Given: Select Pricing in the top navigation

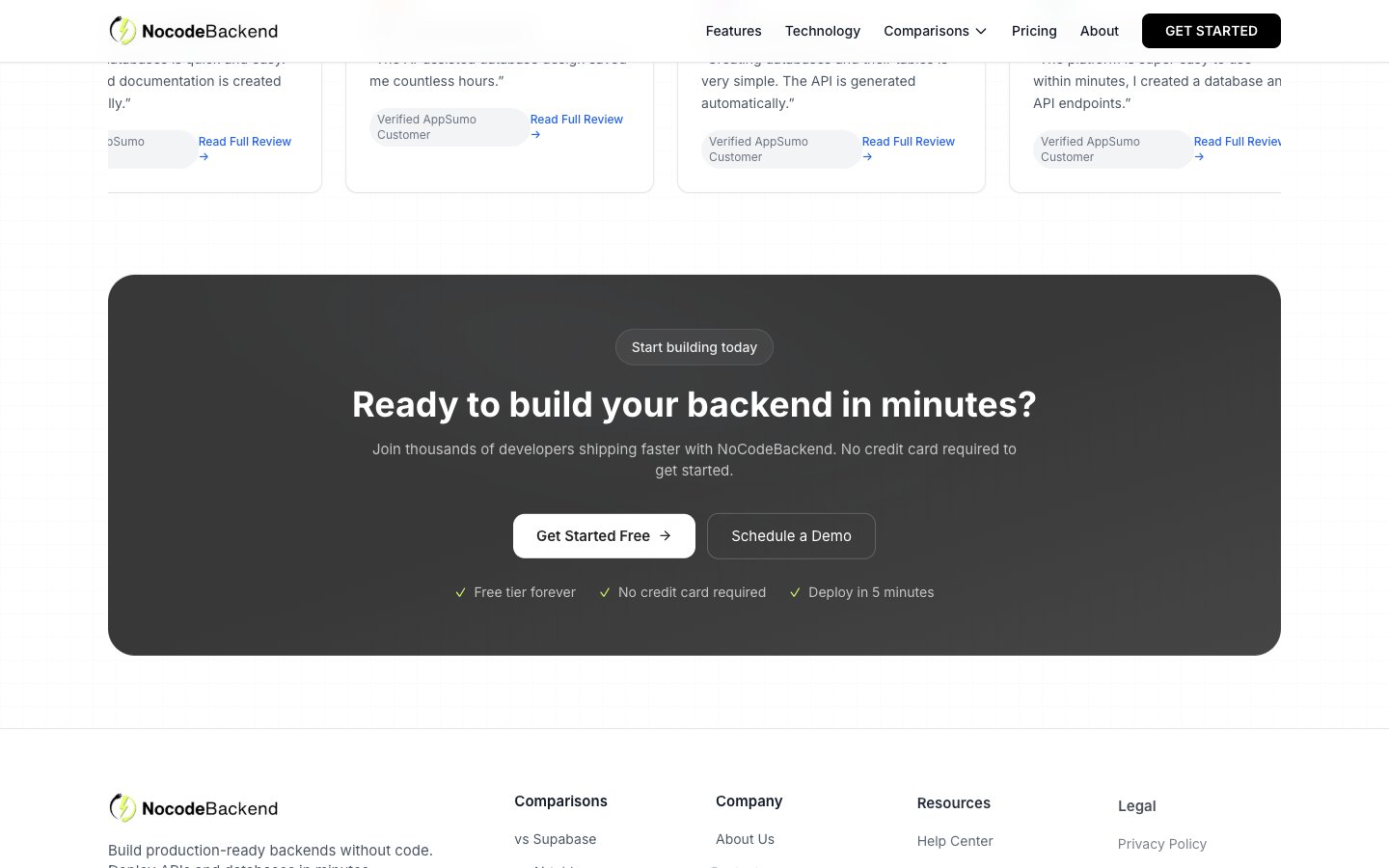Looking at the screenshot, I should 1034,31.
